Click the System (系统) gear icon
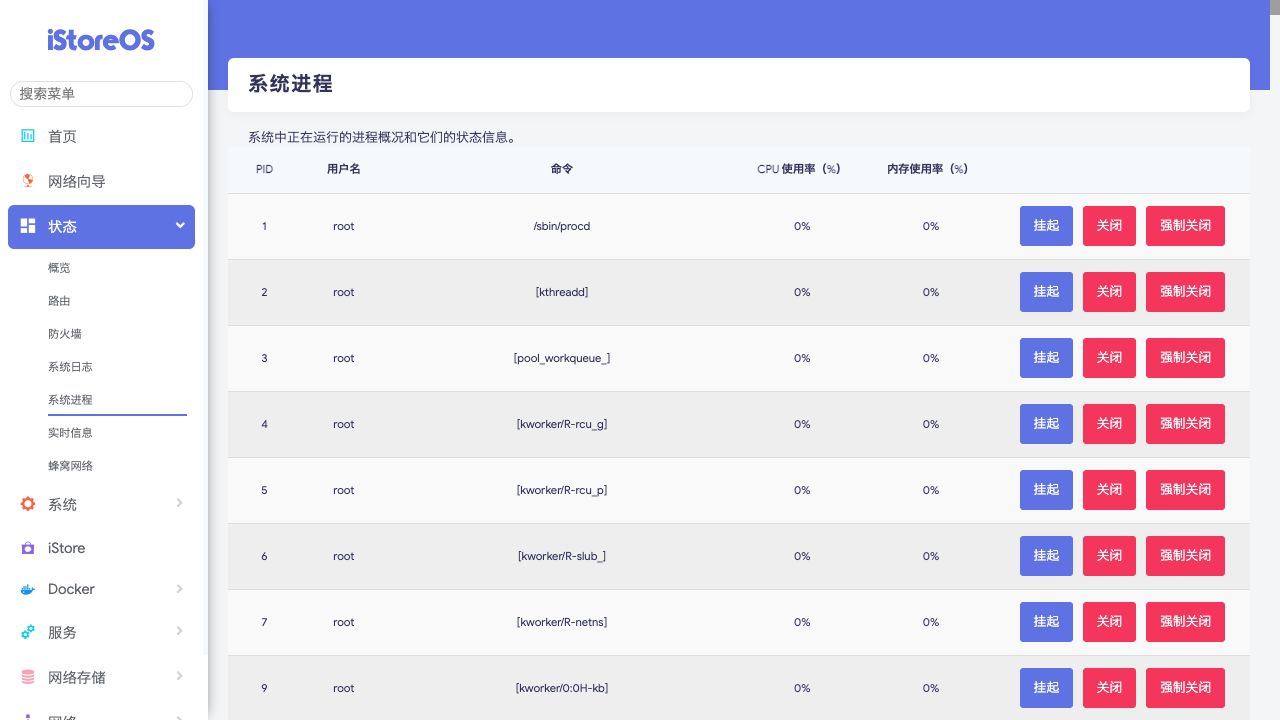The height and width of the screenshot is (720, 1280). (x=28, y=504)
